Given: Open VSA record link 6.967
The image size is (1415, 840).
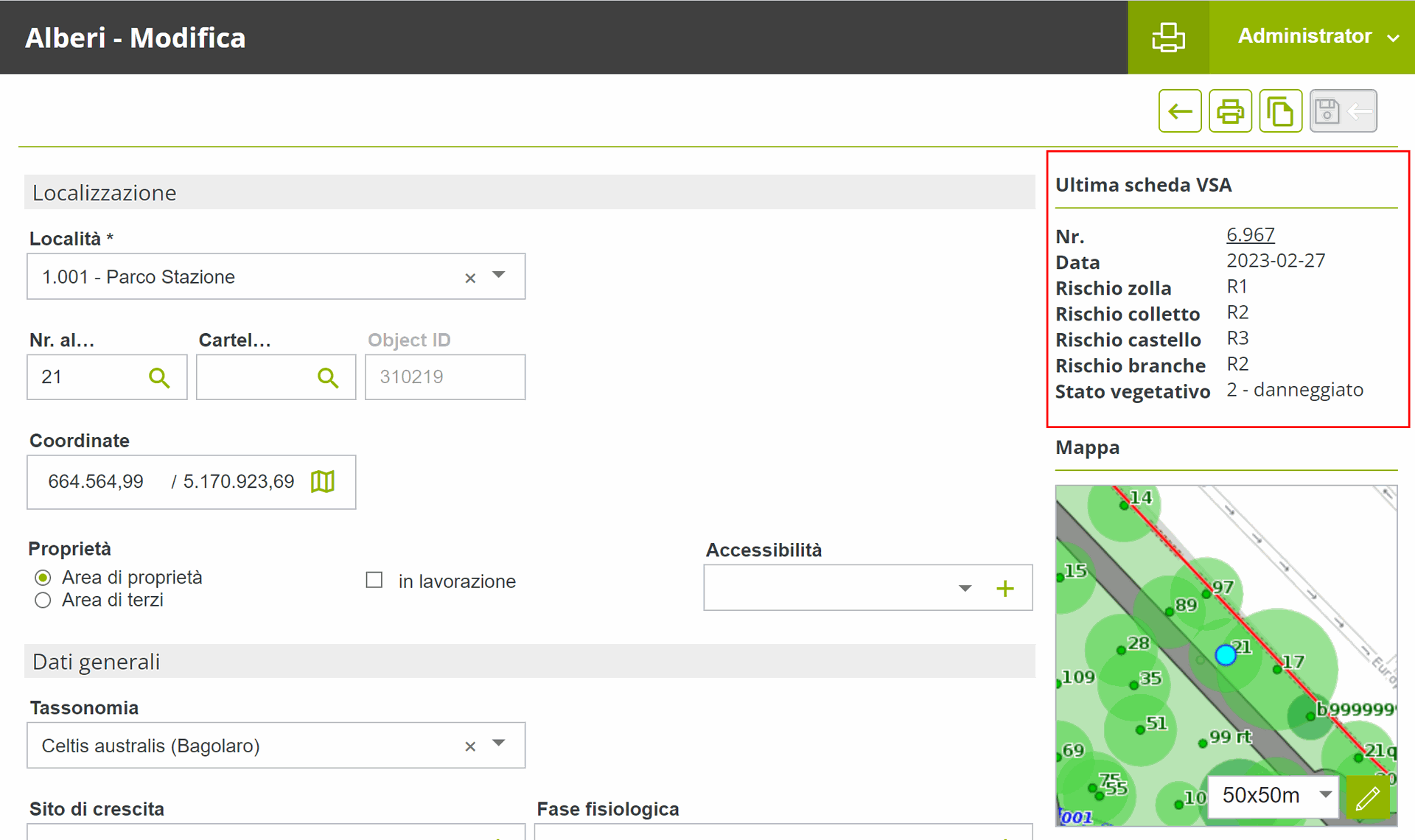Looking at the screenshot, I should pos(1250,234).
